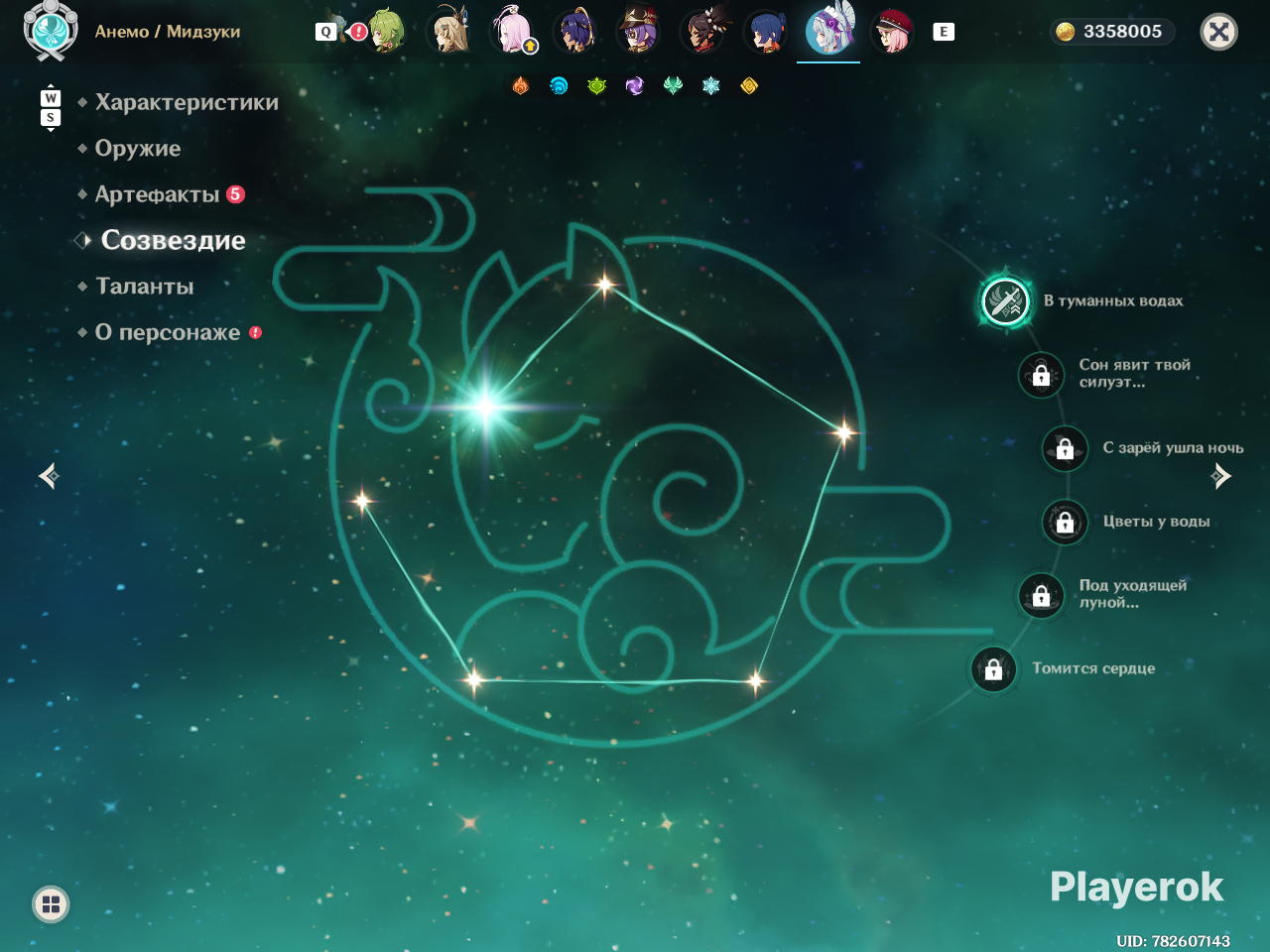Click the Цветы у воды label
1270x952 pixels.
coord(1157,522)
